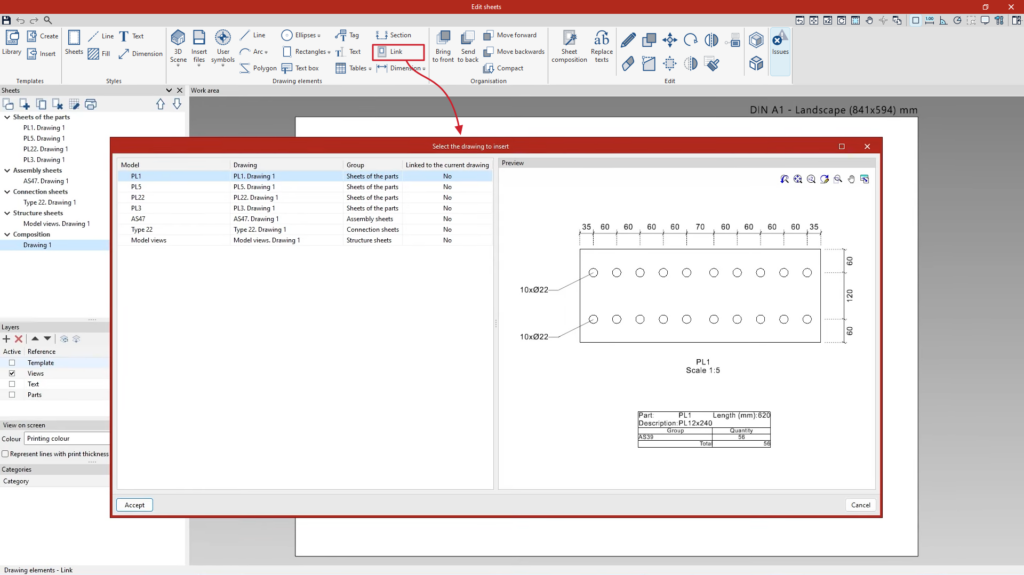Select AS47. Drawing 1 in sheets tree

coord(46,181)
